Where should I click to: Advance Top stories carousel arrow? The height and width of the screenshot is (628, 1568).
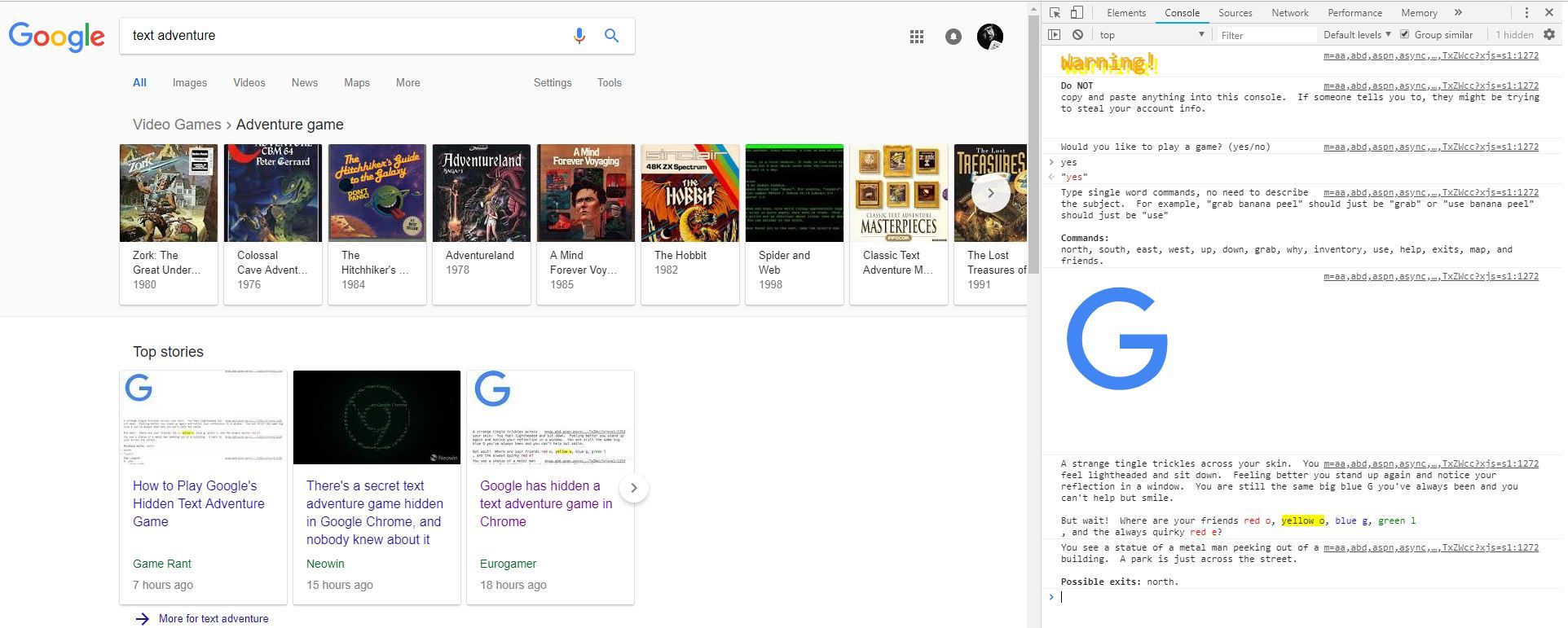(x=634, y=488)
